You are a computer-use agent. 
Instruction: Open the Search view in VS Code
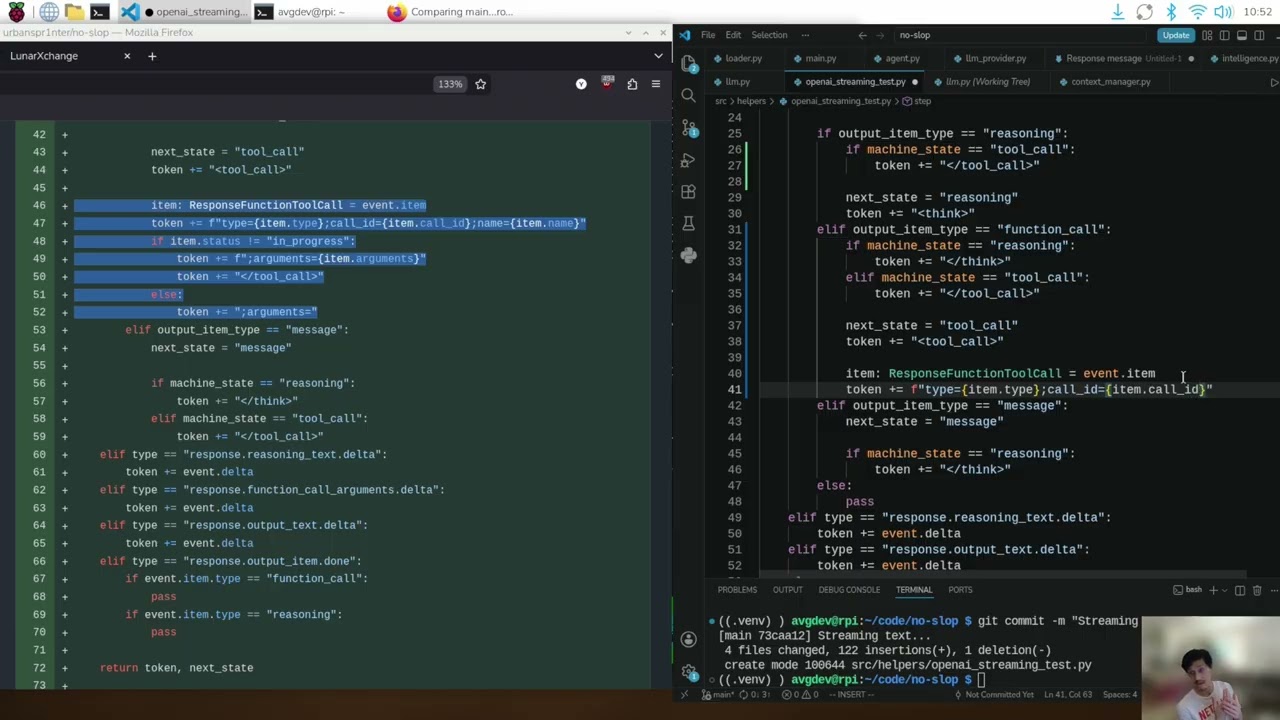coord(688,96)
